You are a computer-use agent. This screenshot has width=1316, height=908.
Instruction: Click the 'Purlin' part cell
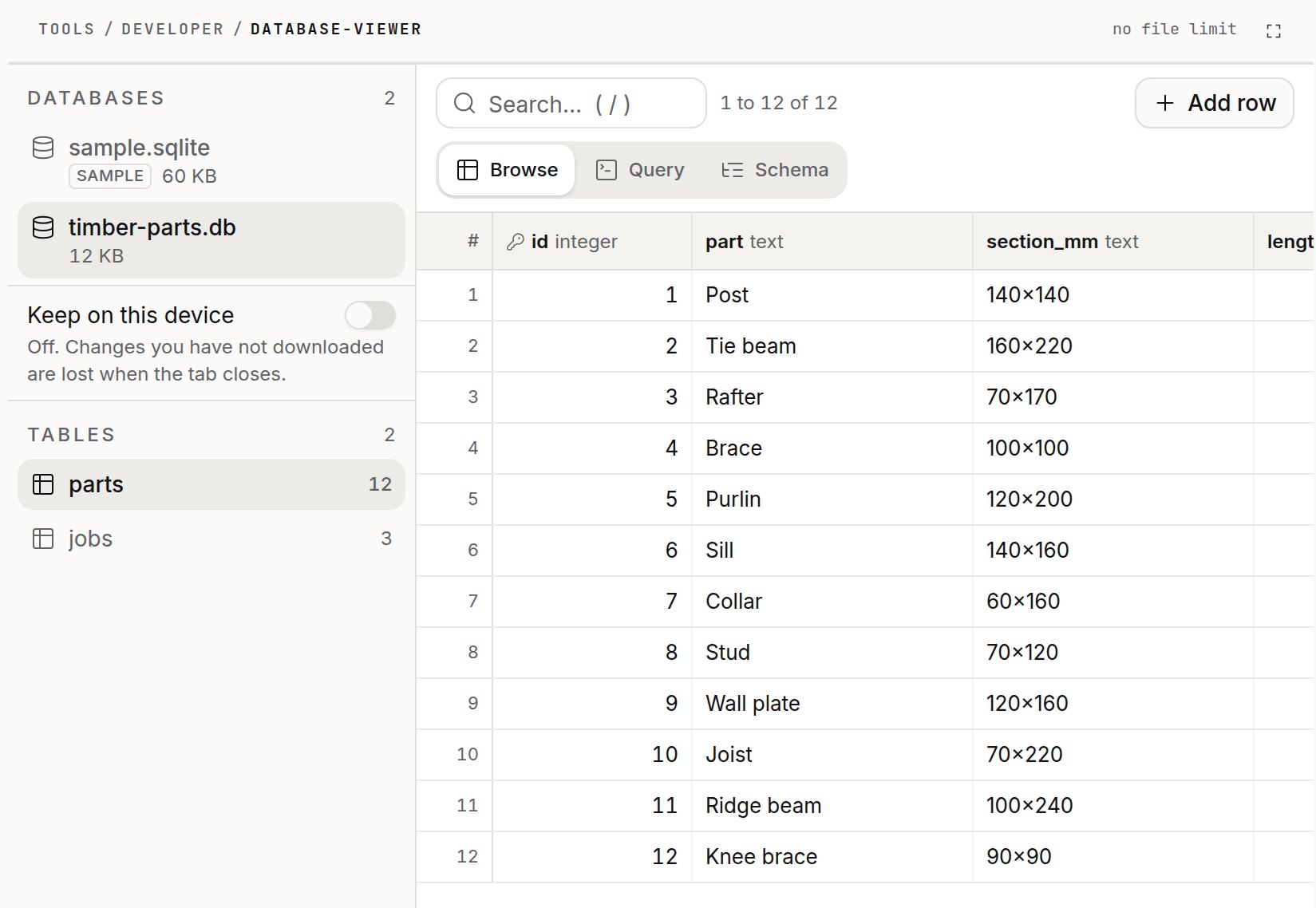pos(832,499)
